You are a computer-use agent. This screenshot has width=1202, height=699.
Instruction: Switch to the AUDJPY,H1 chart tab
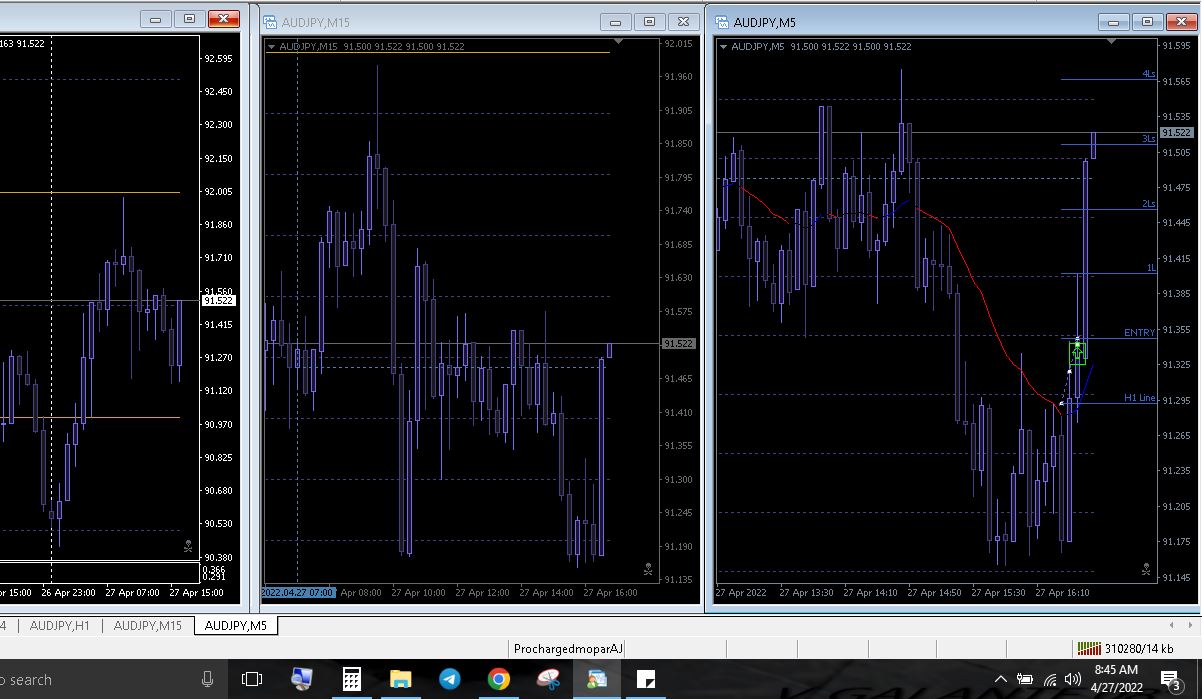pyautogui.click(x=59, y=626)
